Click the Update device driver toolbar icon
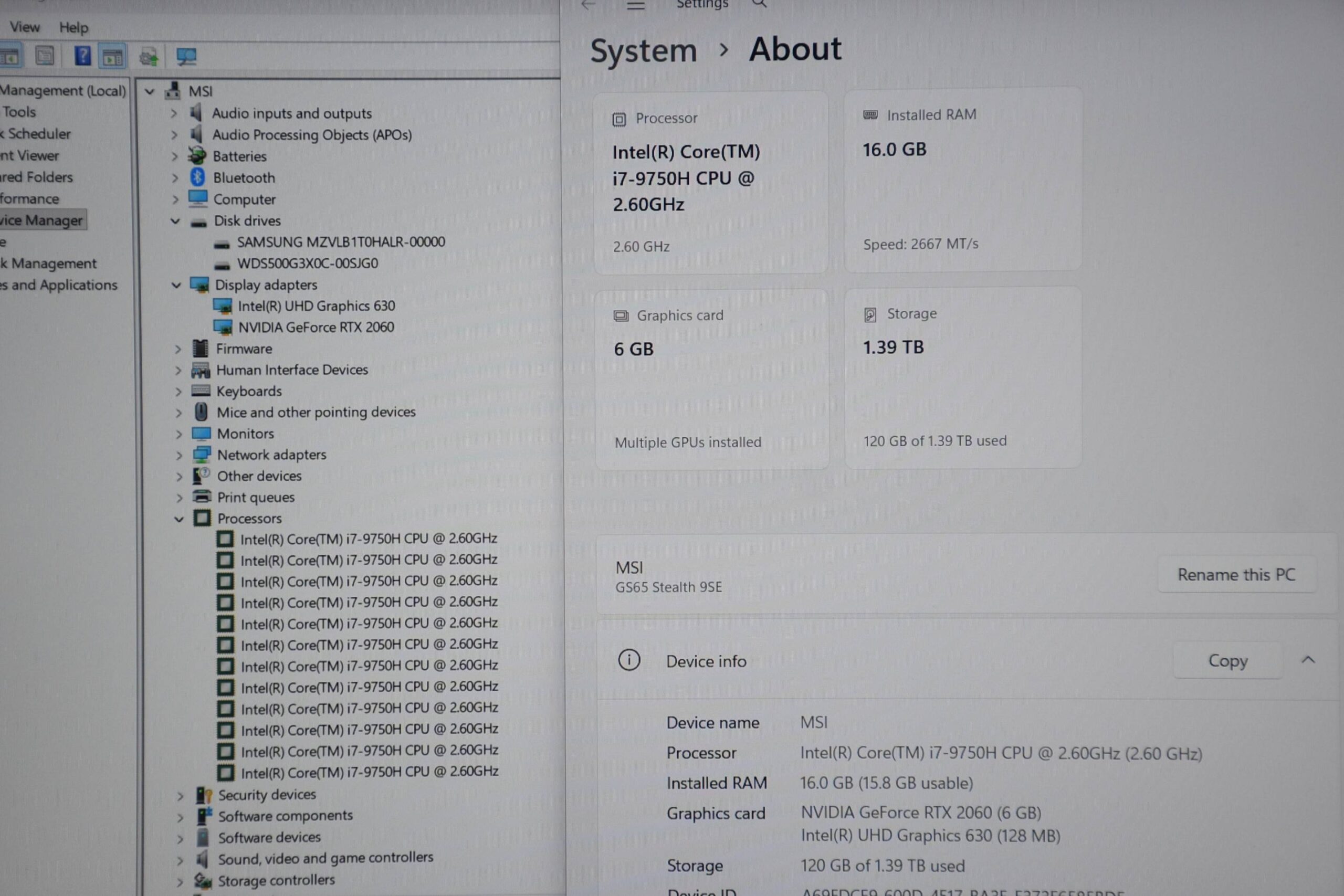The width and height of the screenshot is (1344, 896). point(149,57)
